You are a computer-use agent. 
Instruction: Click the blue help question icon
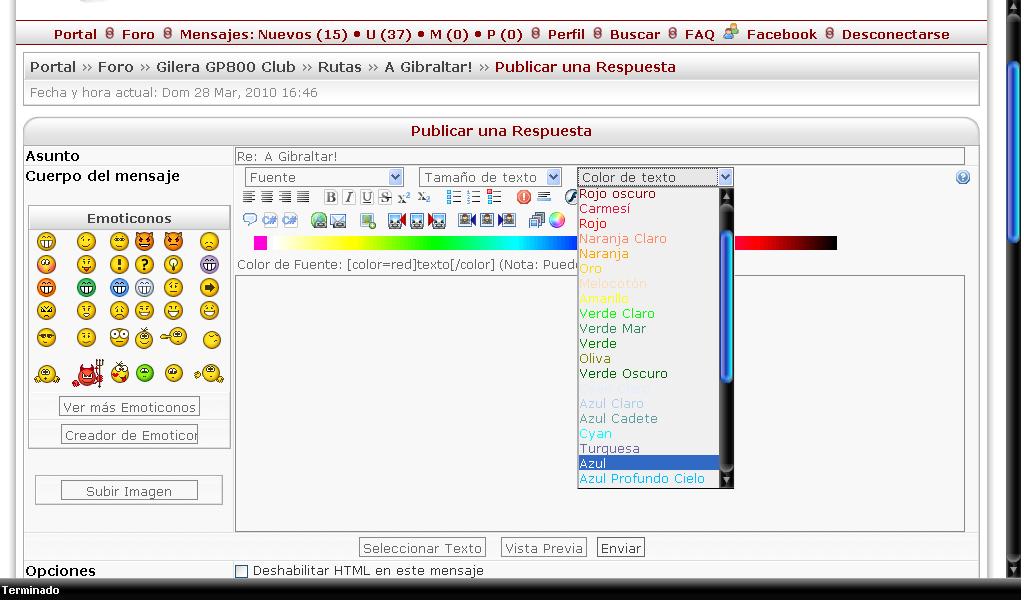[x=962, y=178]
